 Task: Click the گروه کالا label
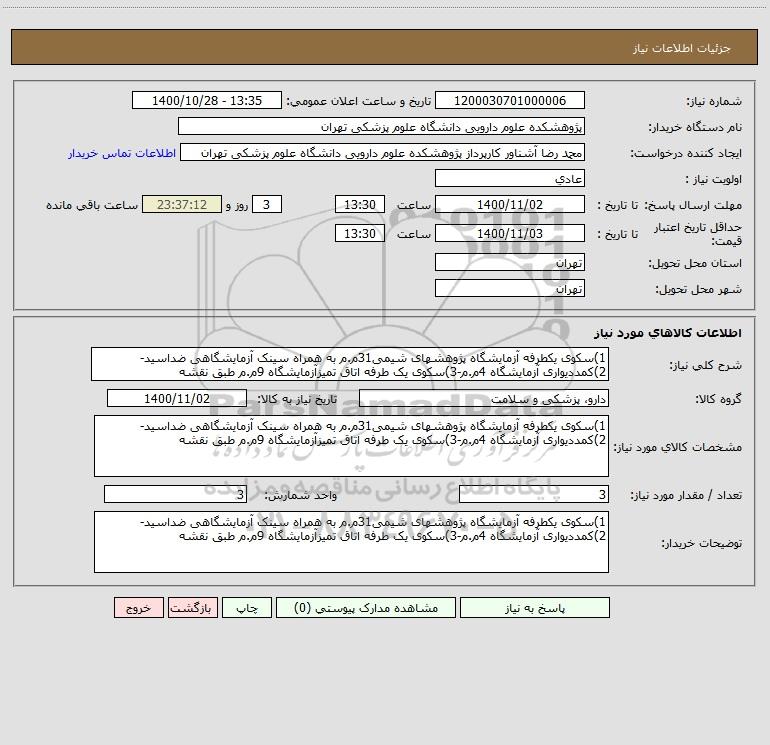coord(718,399)
